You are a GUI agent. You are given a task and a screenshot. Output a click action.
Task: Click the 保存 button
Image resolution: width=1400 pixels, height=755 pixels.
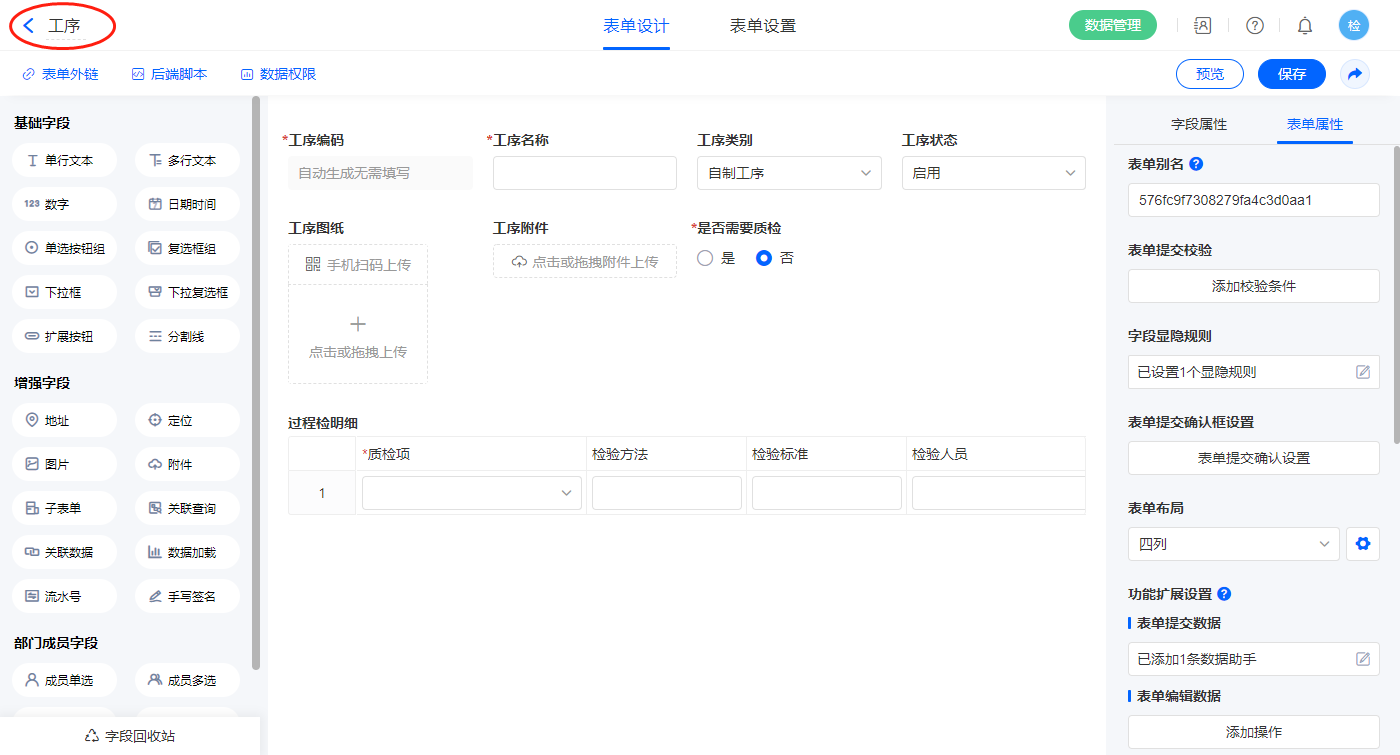1292,74
